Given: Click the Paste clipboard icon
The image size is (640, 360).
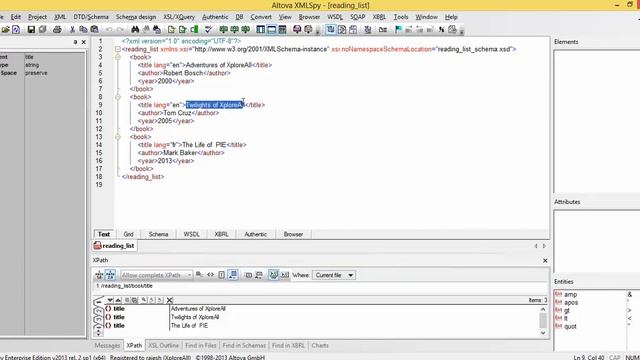Looking at the screenshot, I should 94,29.
